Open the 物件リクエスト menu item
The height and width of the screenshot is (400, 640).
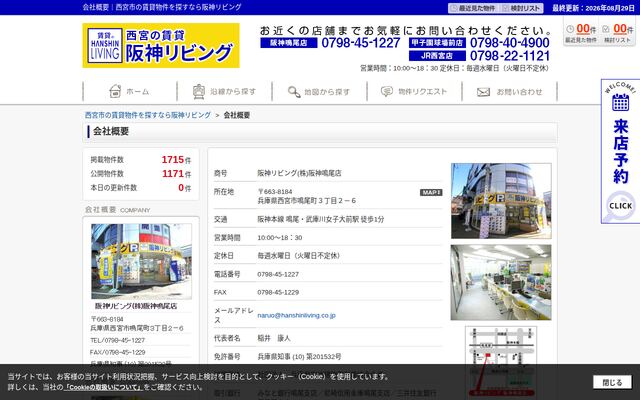point(414,91)
